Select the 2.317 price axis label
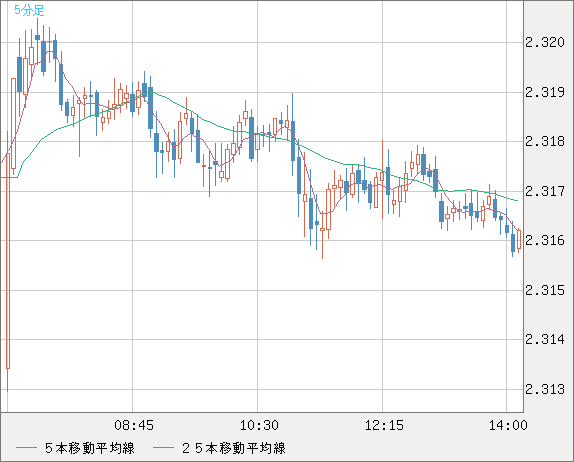The image size is (574, 462). 545,191
